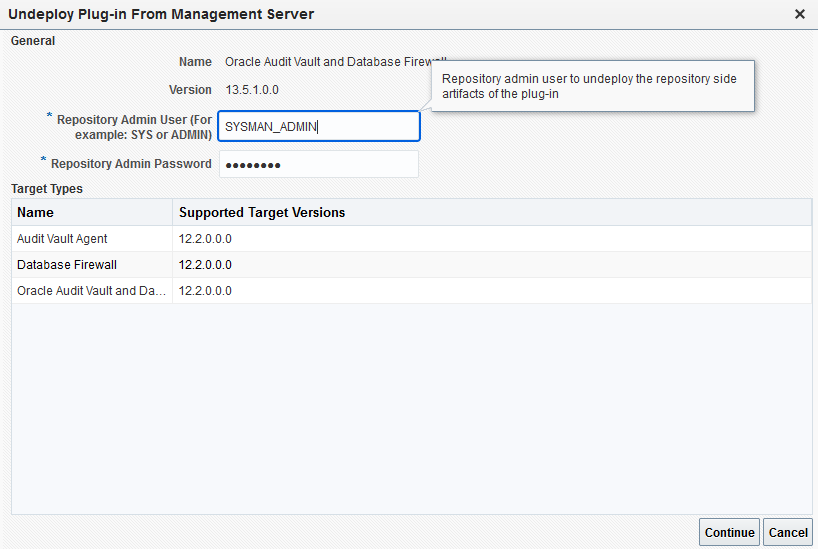This screenshot has height=549, width=818.
Task: Click the General section heading
Action: click(33, 41)
